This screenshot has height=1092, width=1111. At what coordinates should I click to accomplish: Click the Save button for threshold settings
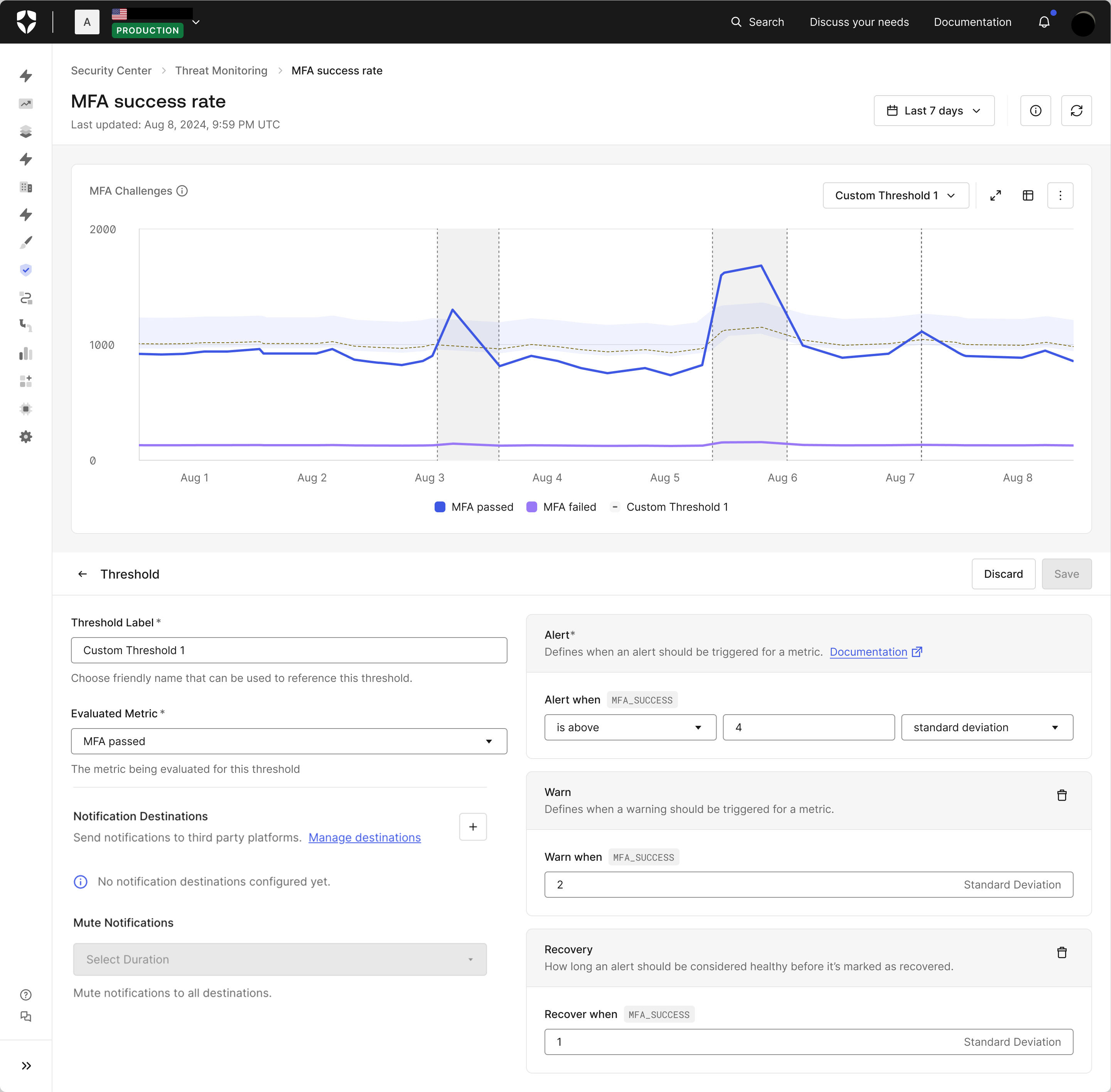tap(1065, 573)
